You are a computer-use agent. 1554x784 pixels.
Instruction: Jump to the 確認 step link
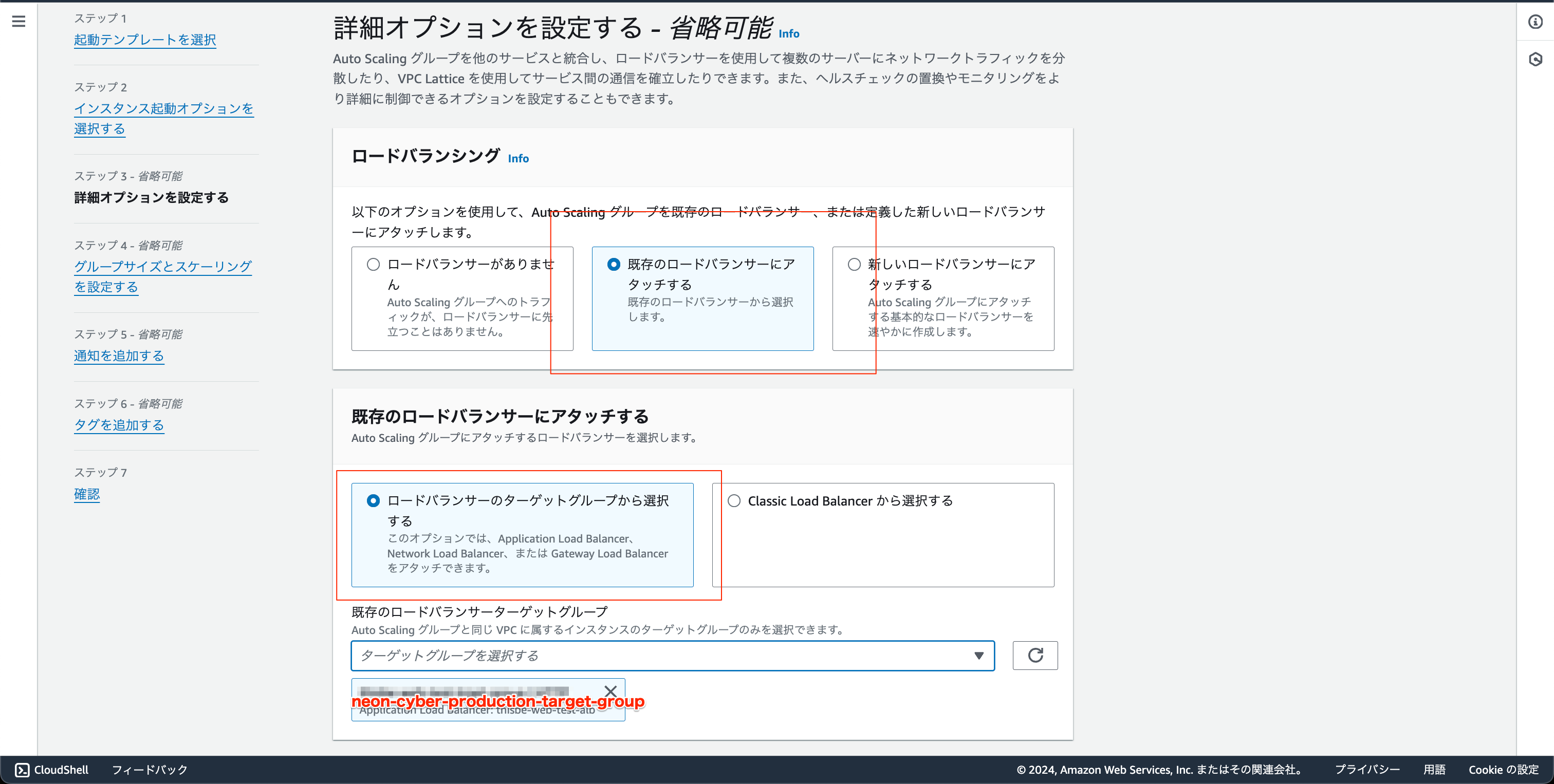[x=86, y=494]
